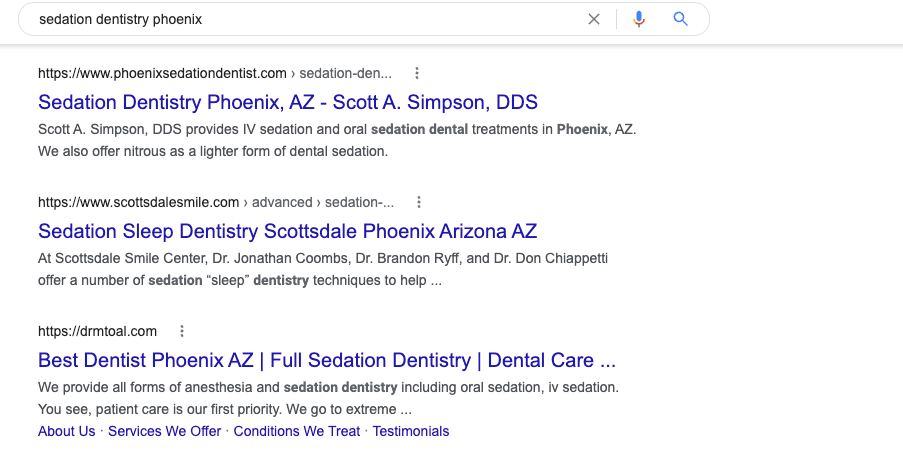Image resolution: width=903 pixels, height=463 pixels.
Task: Click the https://drmtoal.com URL text
Action: point(97,331)
